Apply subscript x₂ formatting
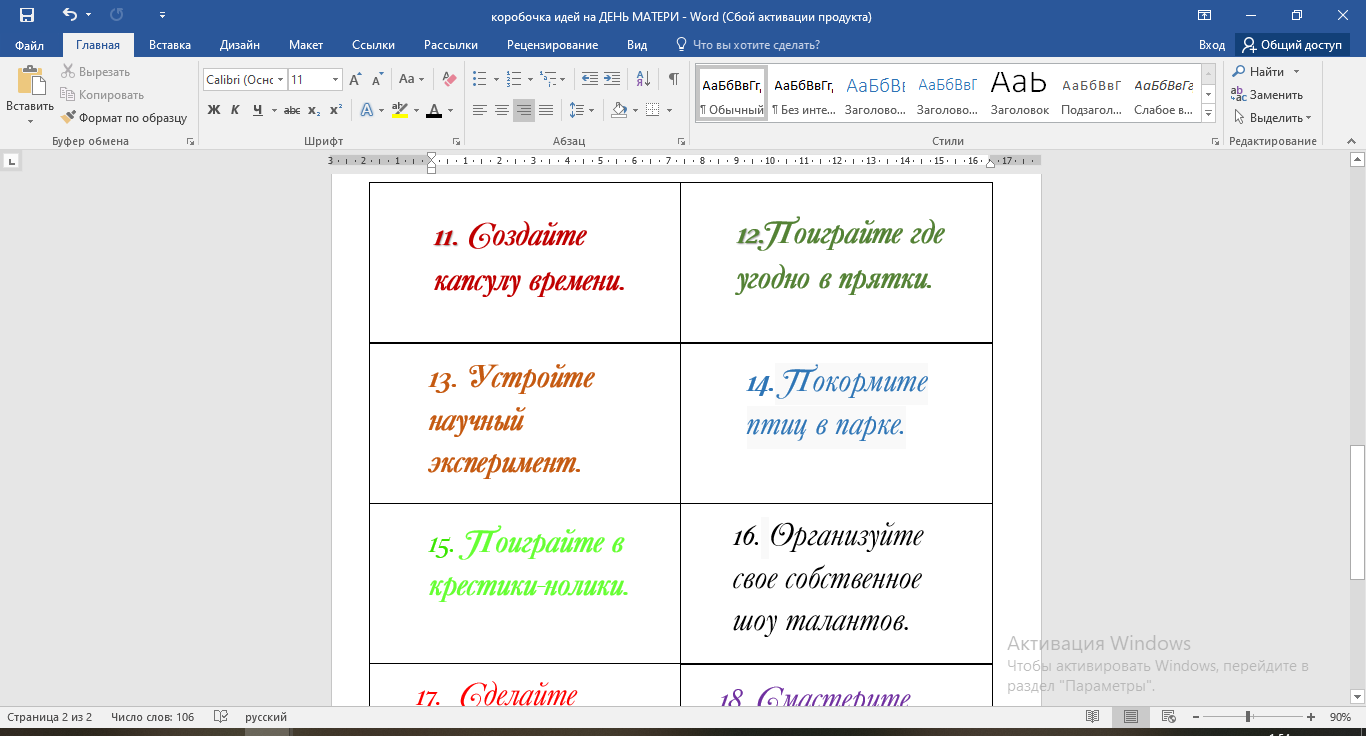The width and height of the screenshot is (1366, 736). (314, 110)
